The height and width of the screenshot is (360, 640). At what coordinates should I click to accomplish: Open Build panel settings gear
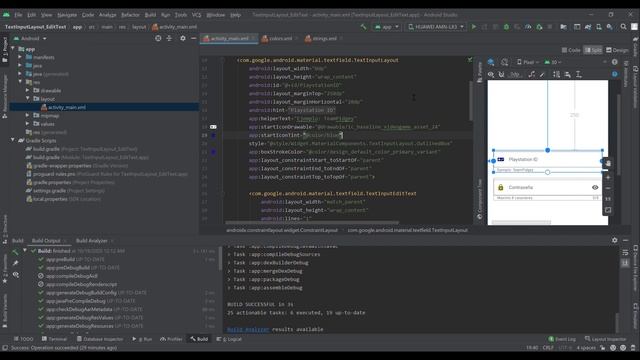tap(615, 240)
